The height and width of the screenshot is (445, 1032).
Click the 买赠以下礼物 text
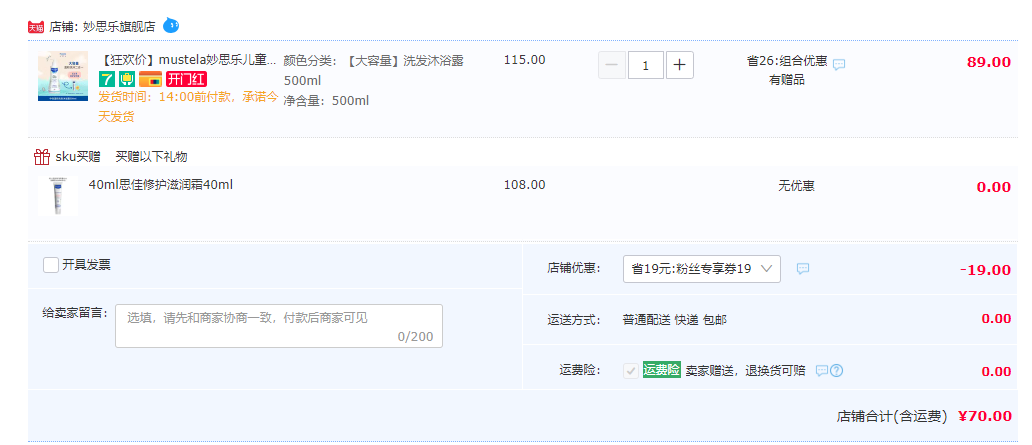151,157
